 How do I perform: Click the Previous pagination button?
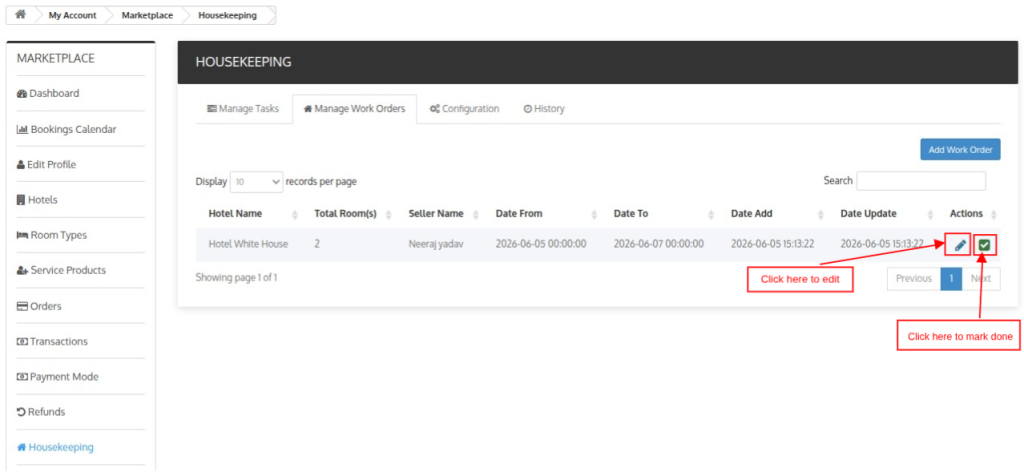914,279
